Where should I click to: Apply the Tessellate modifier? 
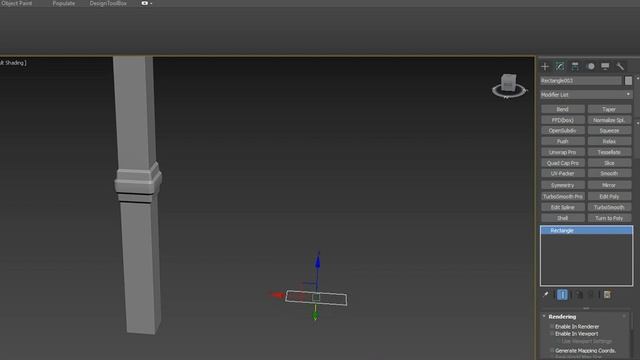click(x=609, y=152)
